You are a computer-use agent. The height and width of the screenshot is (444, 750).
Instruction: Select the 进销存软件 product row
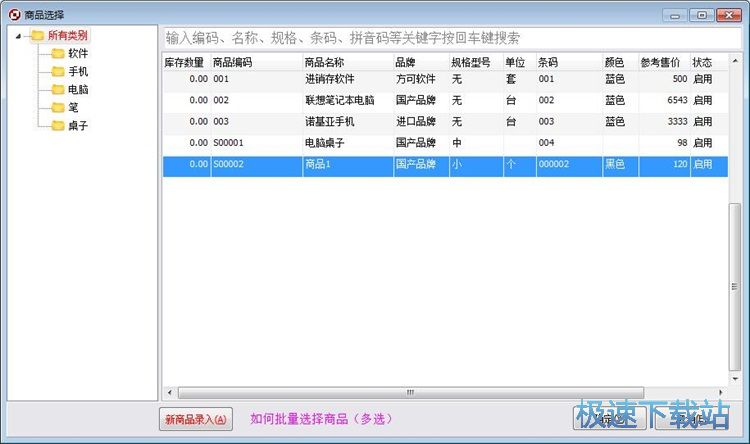tap(445, 79)
